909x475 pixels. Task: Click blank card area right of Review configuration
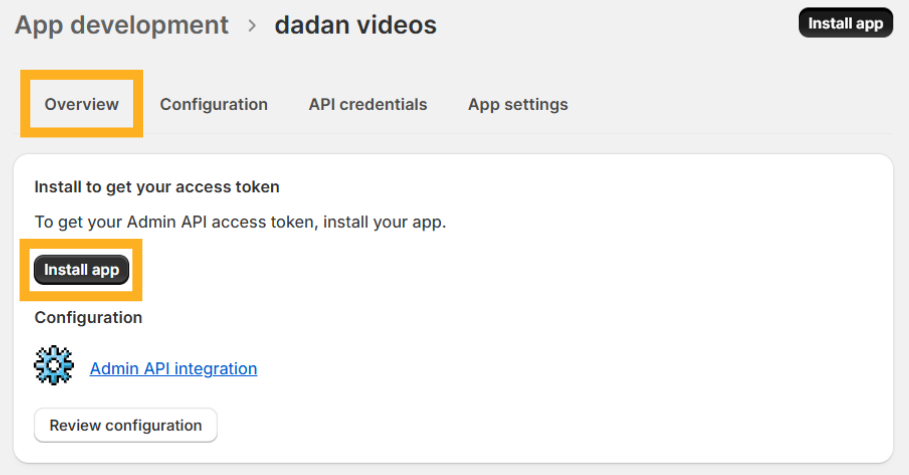pos(550,425)
